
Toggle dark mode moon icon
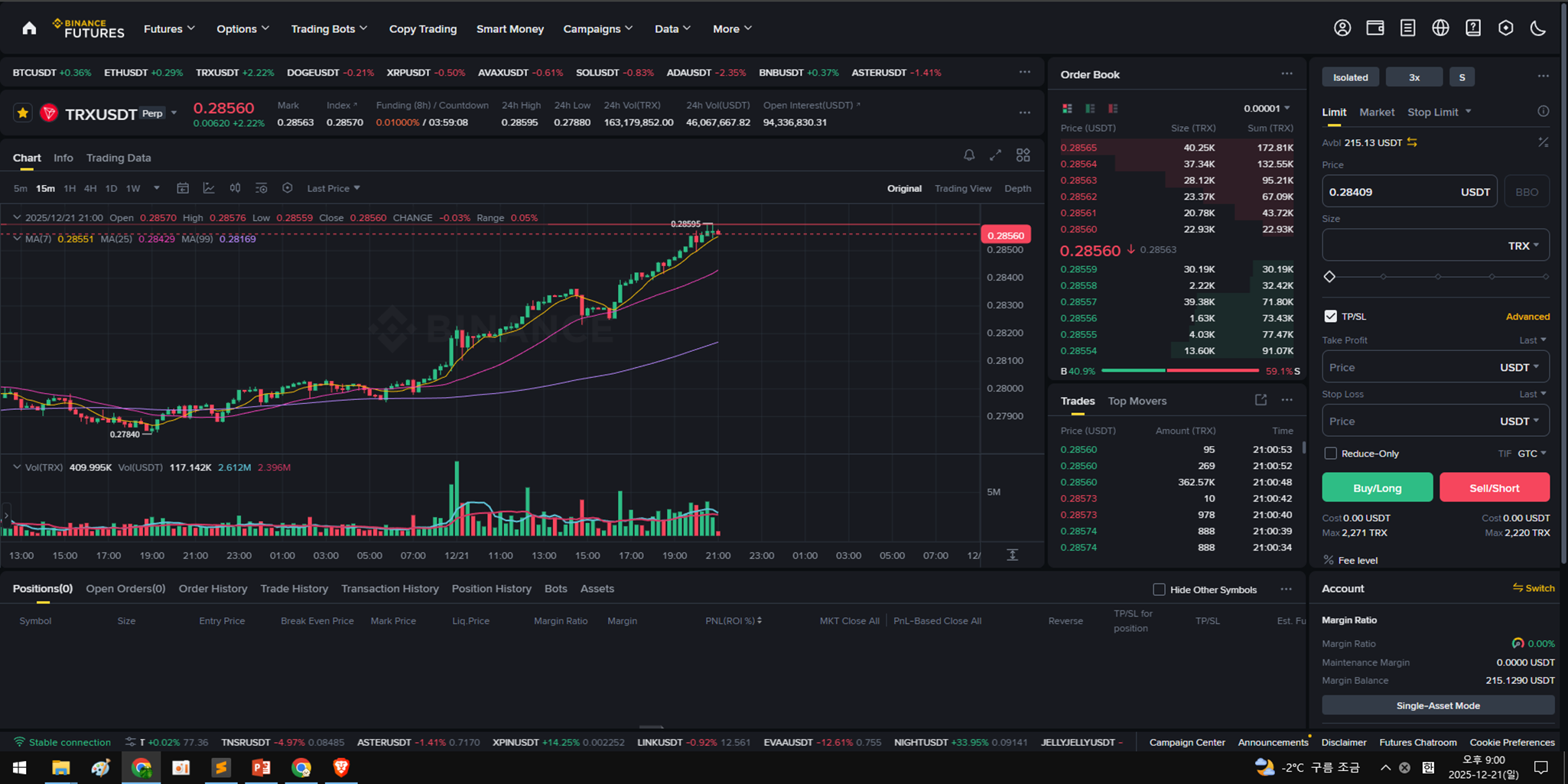click(1538, 28)
